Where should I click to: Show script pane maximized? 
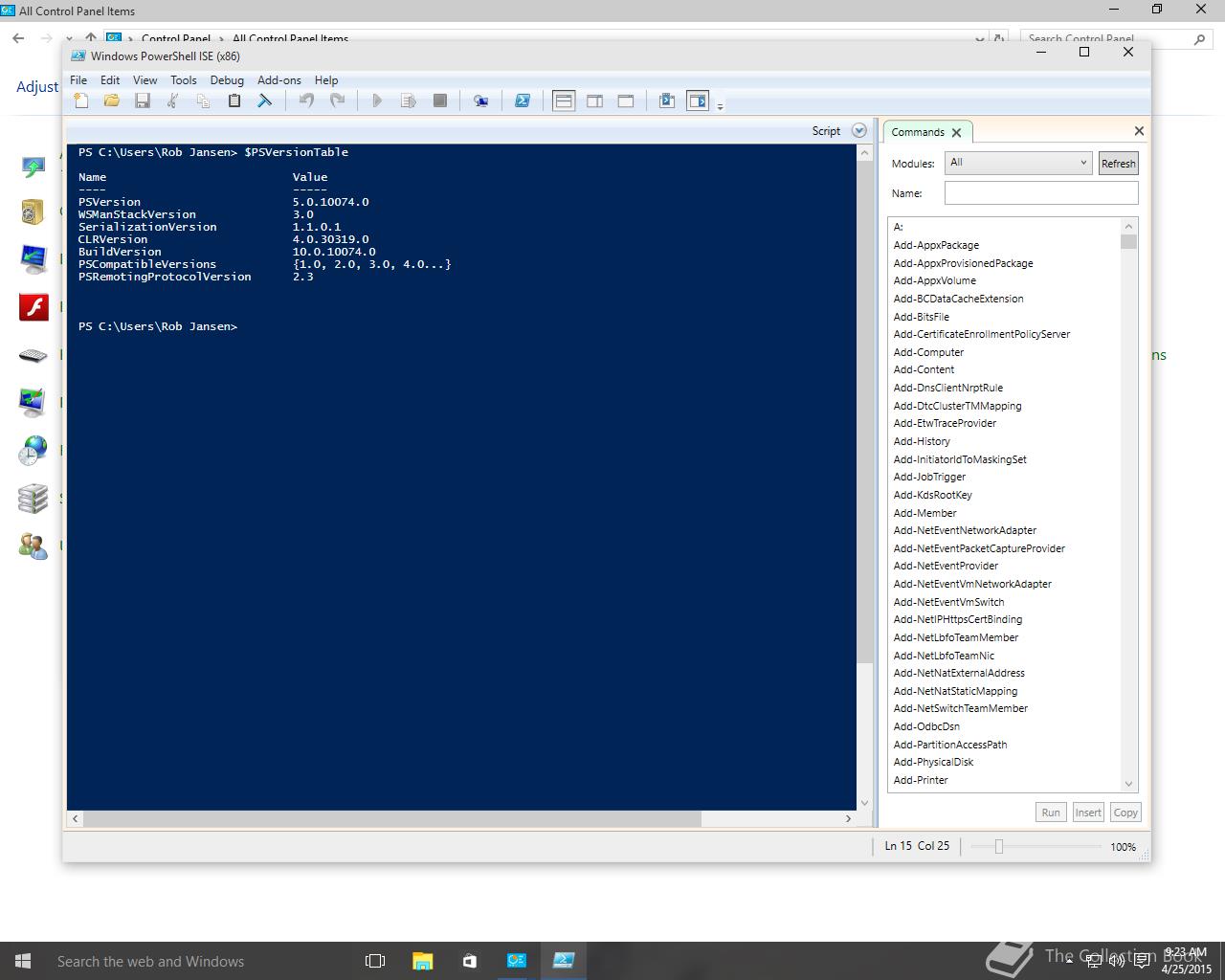click(626, 100)
